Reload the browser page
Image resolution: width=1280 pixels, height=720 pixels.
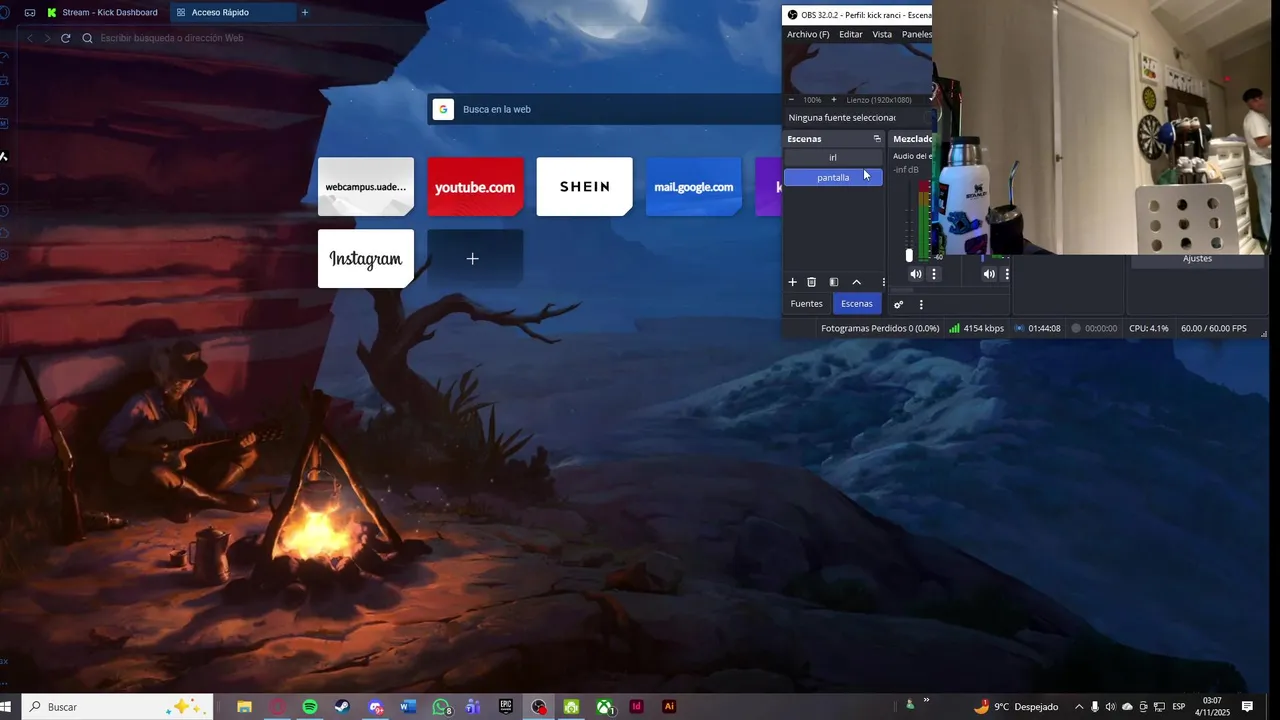tap(65, 38)
